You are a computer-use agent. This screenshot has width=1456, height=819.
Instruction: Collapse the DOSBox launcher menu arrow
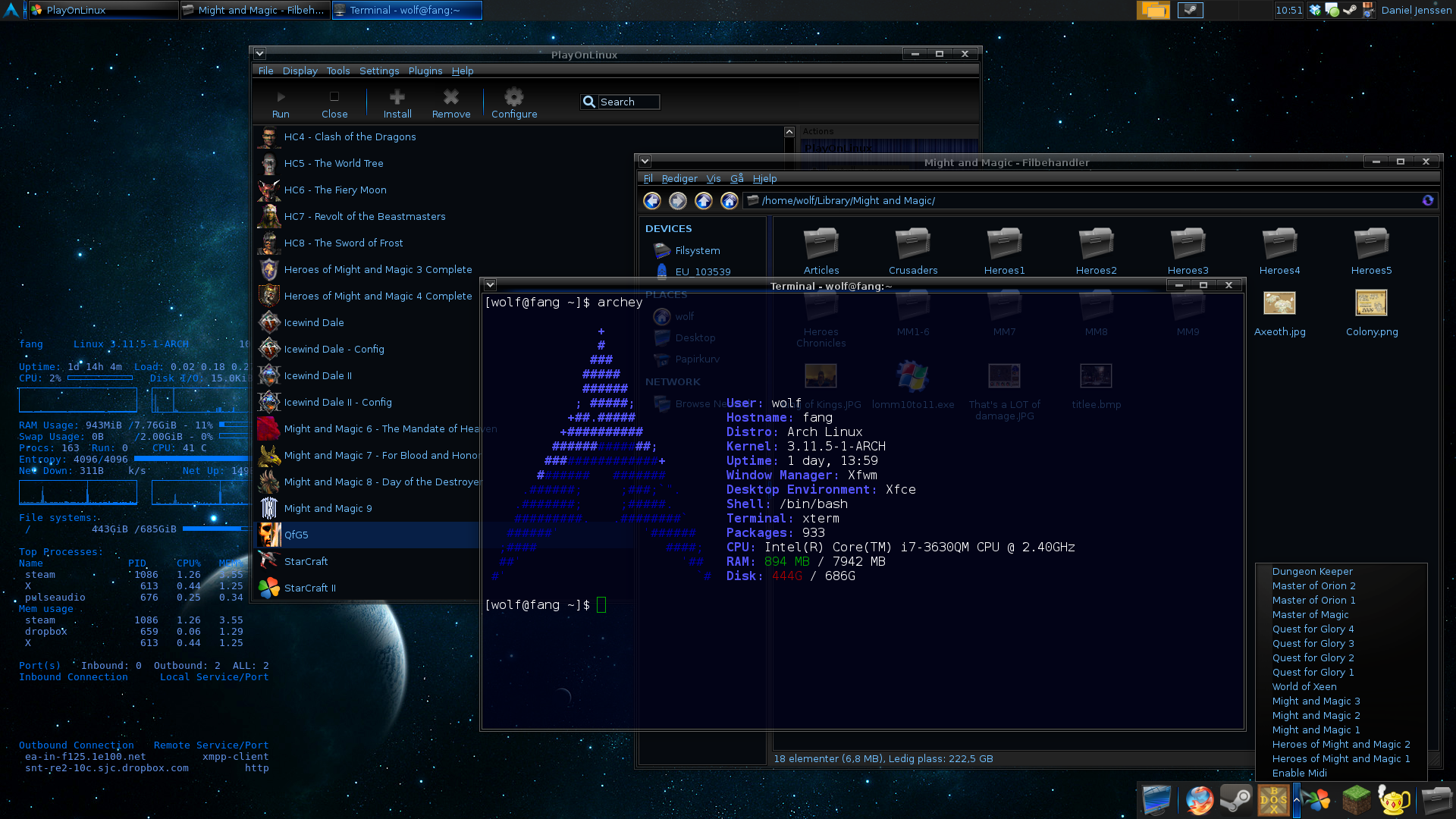point(1296,800)
